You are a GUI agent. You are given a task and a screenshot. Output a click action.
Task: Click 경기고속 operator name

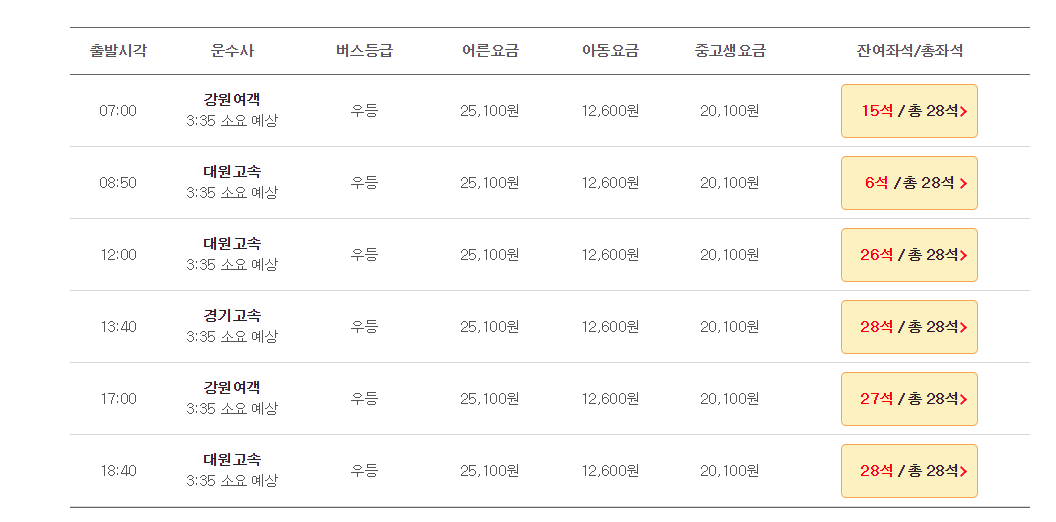point(232,316)
